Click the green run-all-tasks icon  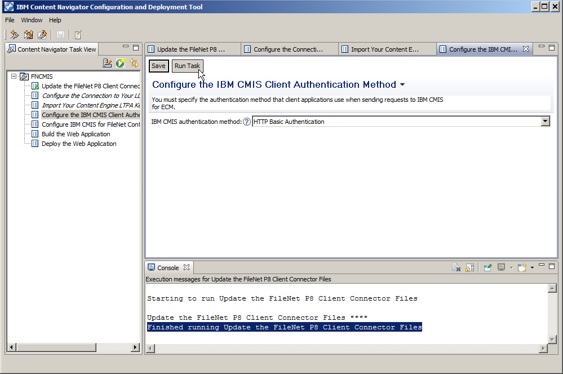(120, 63)
